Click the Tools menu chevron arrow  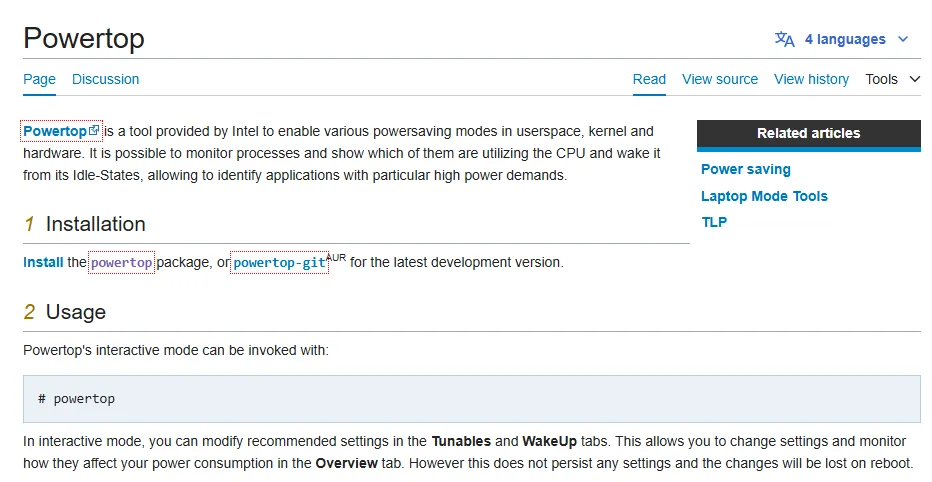click(915, 79)
